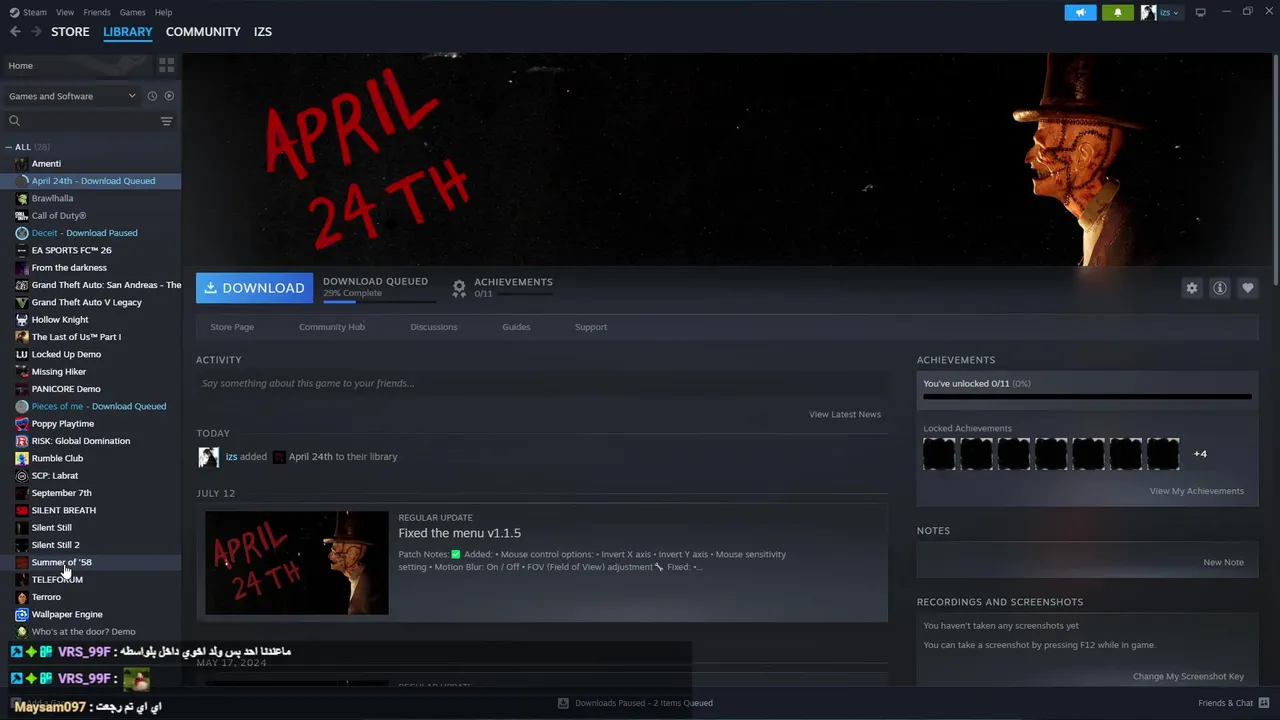Open the Support tab
The height and width of the screenshot is (720, 1280).
[591, 327]
